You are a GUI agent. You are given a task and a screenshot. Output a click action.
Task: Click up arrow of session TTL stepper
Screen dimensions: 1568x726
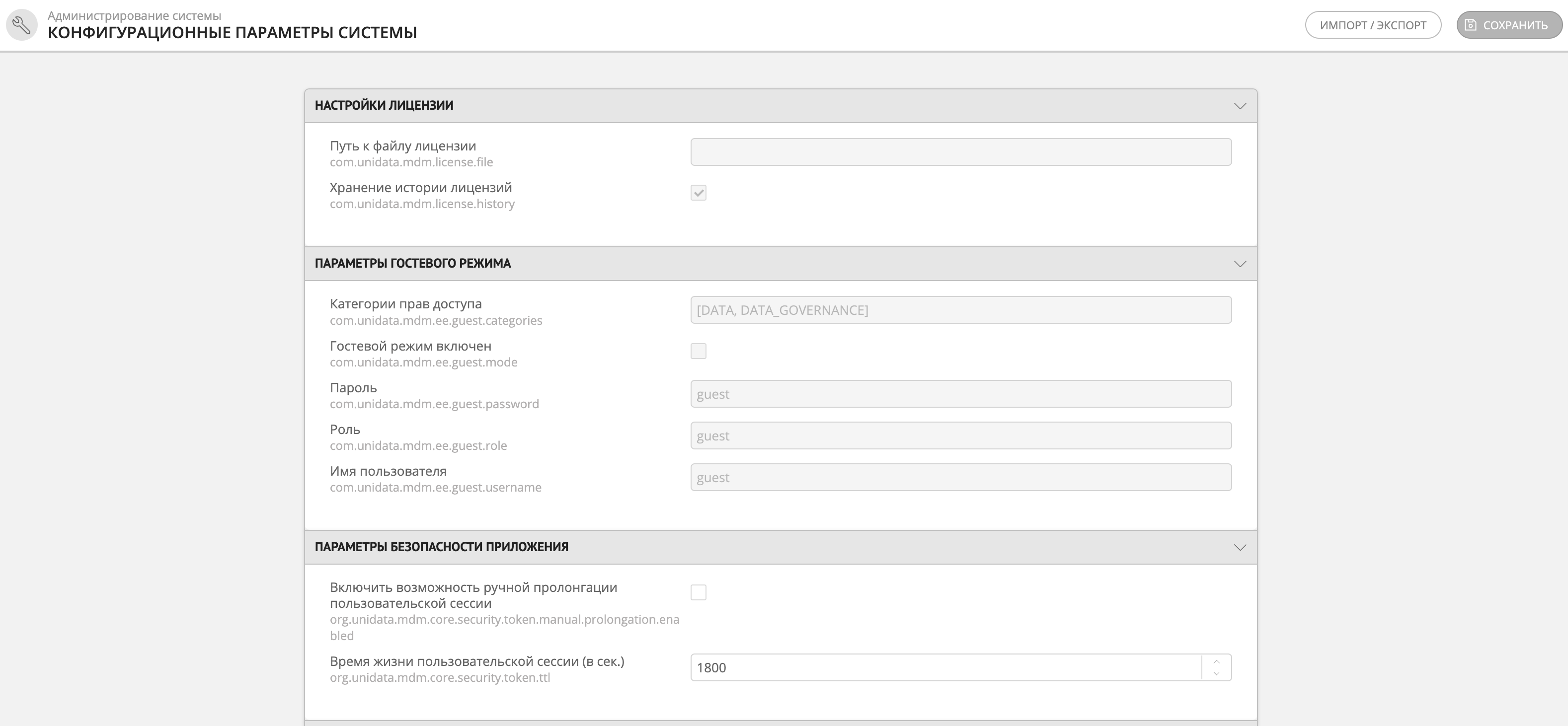pyautogui.click(x=1216, y=661)
